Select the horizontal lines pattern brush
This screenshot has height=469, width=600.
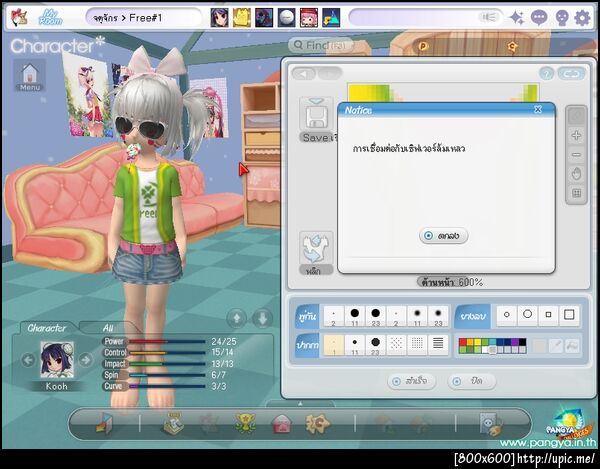click(x=438, y=344)
